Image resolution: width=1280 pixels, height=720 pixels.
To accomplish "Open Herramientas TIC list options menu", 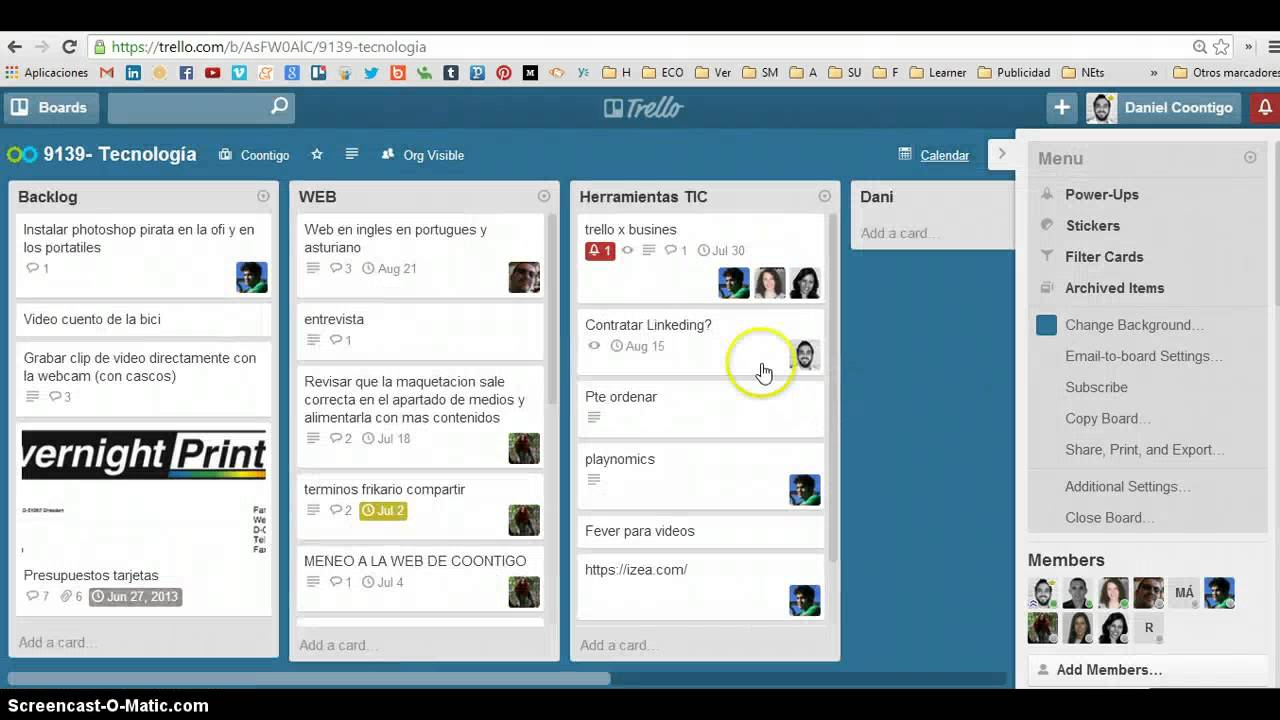I will coord(825,196).
